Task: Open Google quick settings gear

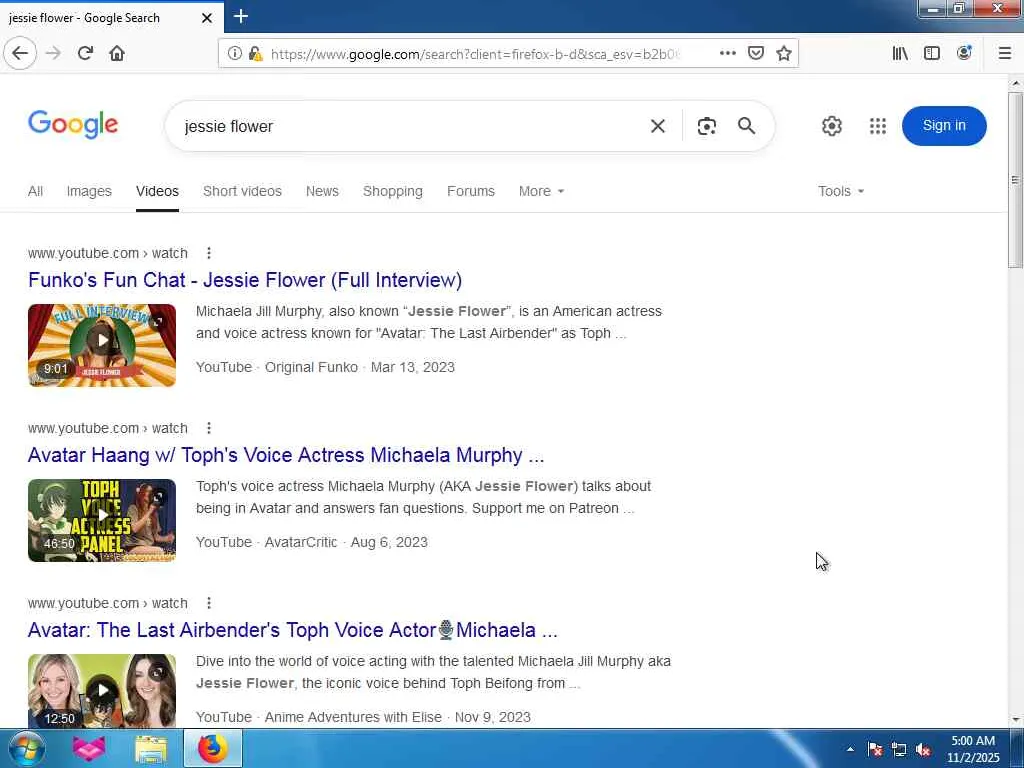Action: click(831, 126)
